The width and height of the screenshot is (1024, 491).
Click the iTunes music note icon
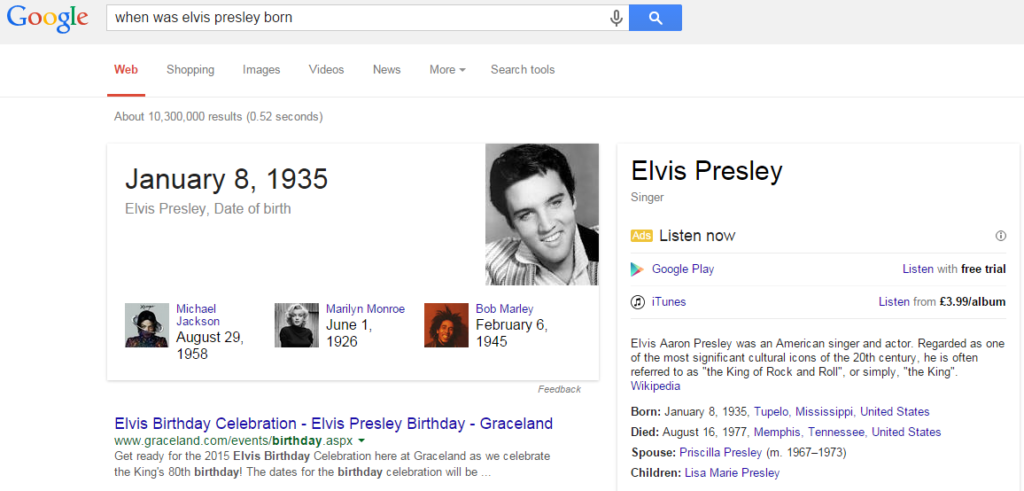[637, 302]
